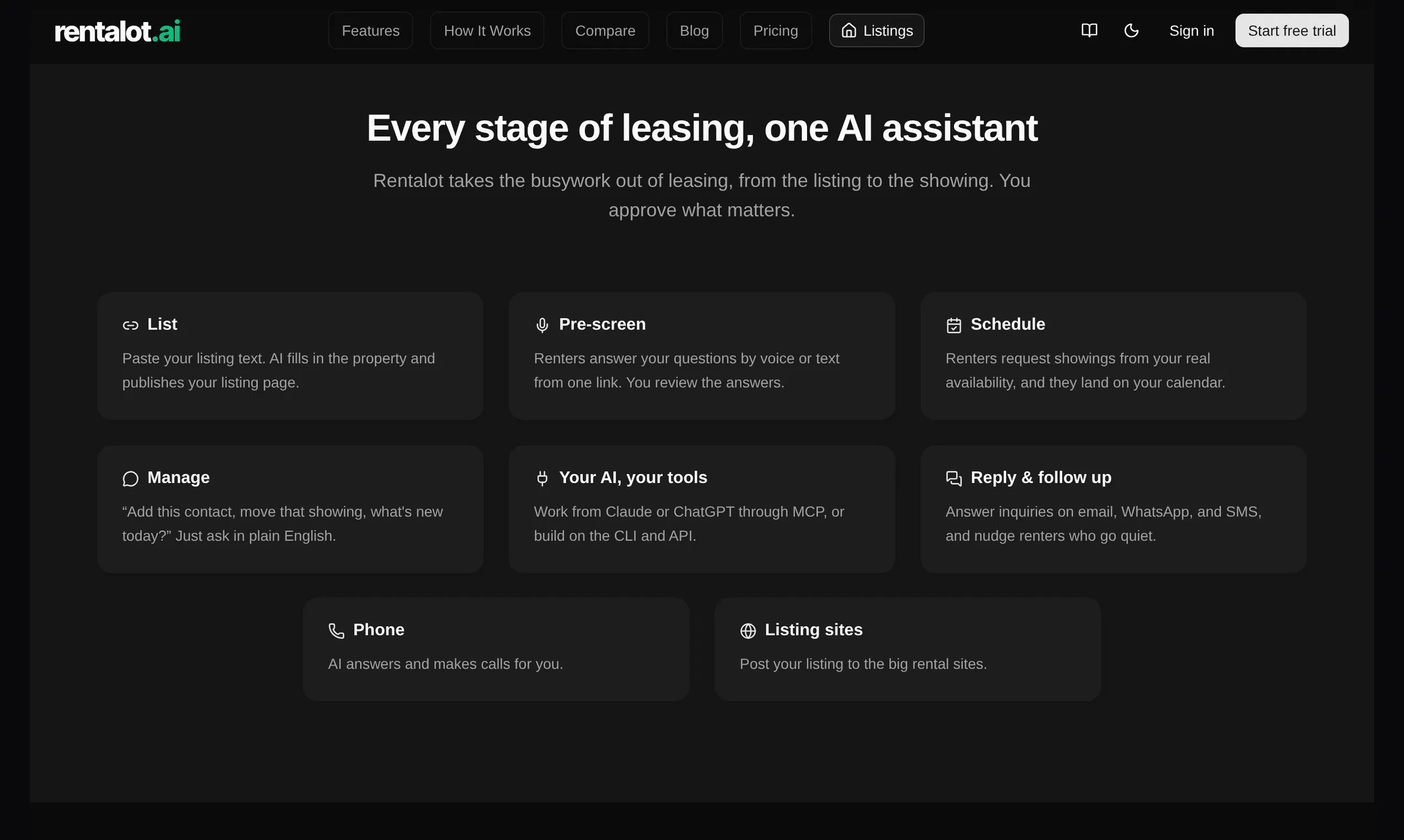
Task: Click the Pre-screen card title
Action: [603, 324]
